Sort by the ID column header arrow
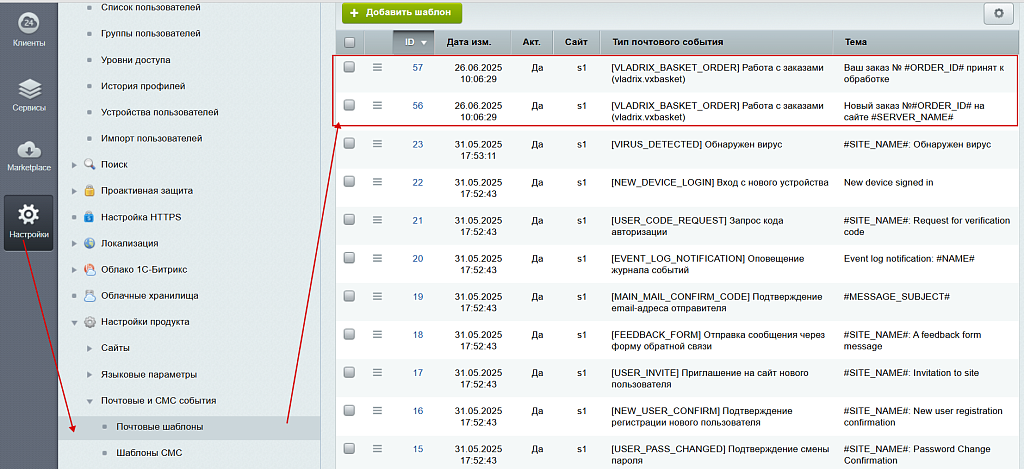The height and width of the screenshot is (469, 1024). point(424,43)
